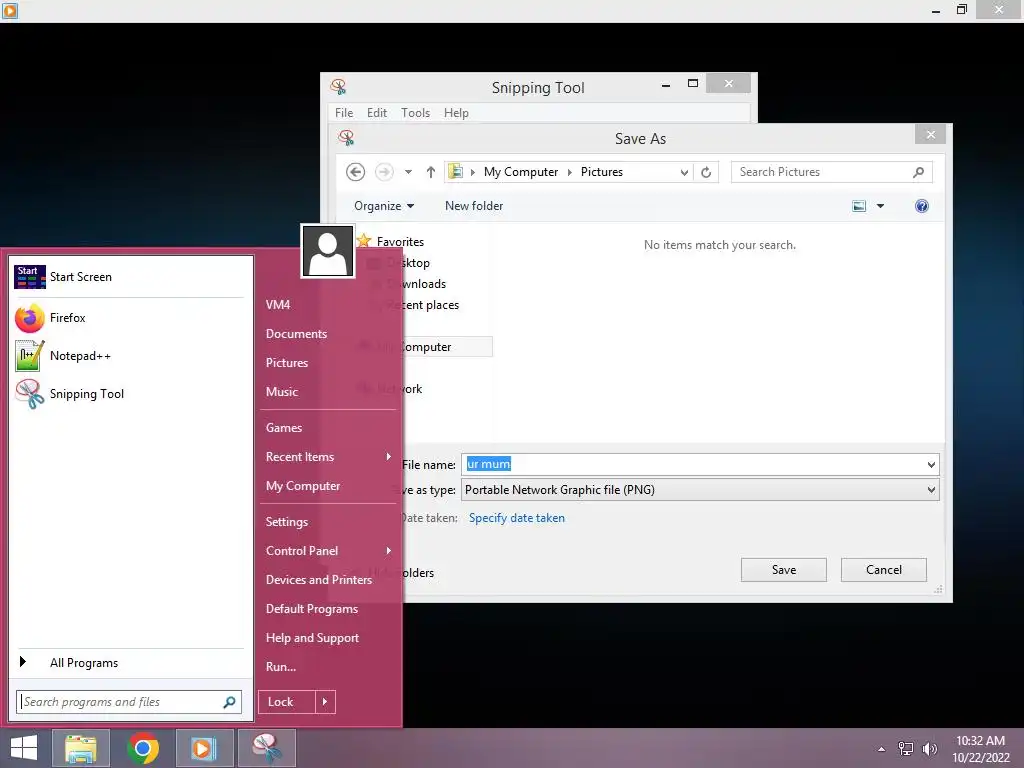Open Google Chrome from the taskbar
The image size is (1024, 768).
[x=143, y=748]
